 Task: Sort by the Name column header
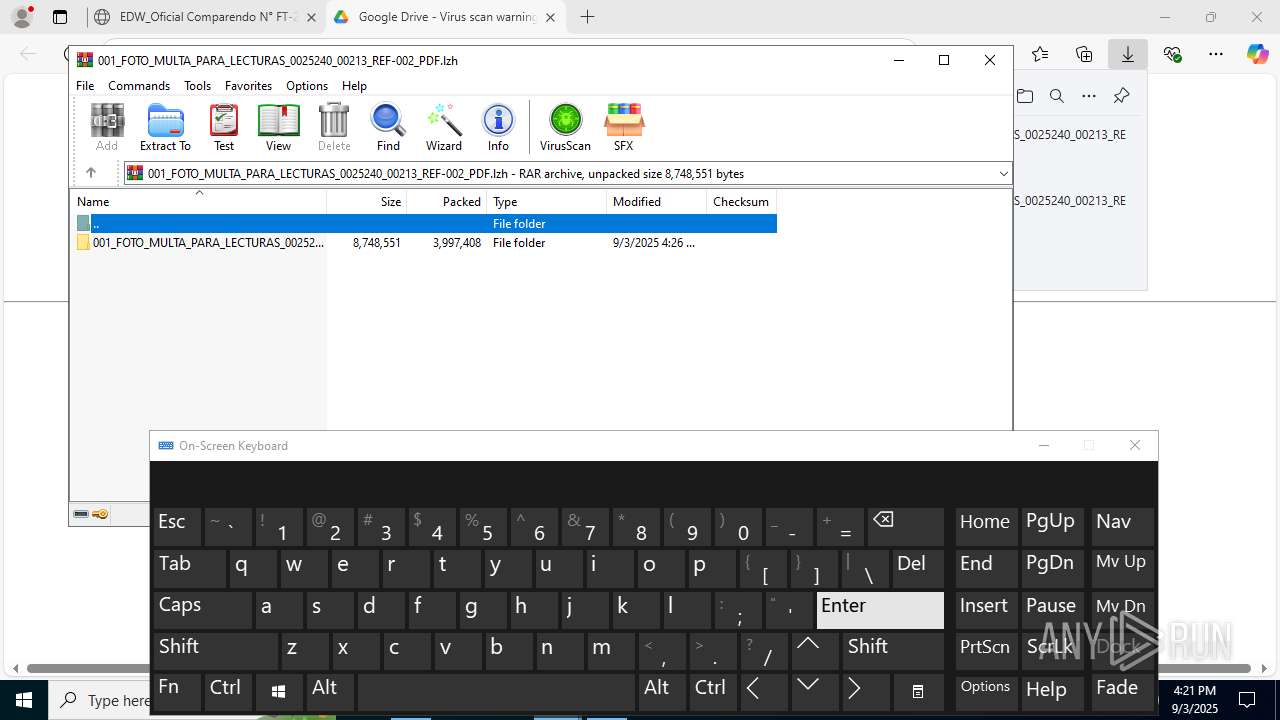click(x=198, y=202)
